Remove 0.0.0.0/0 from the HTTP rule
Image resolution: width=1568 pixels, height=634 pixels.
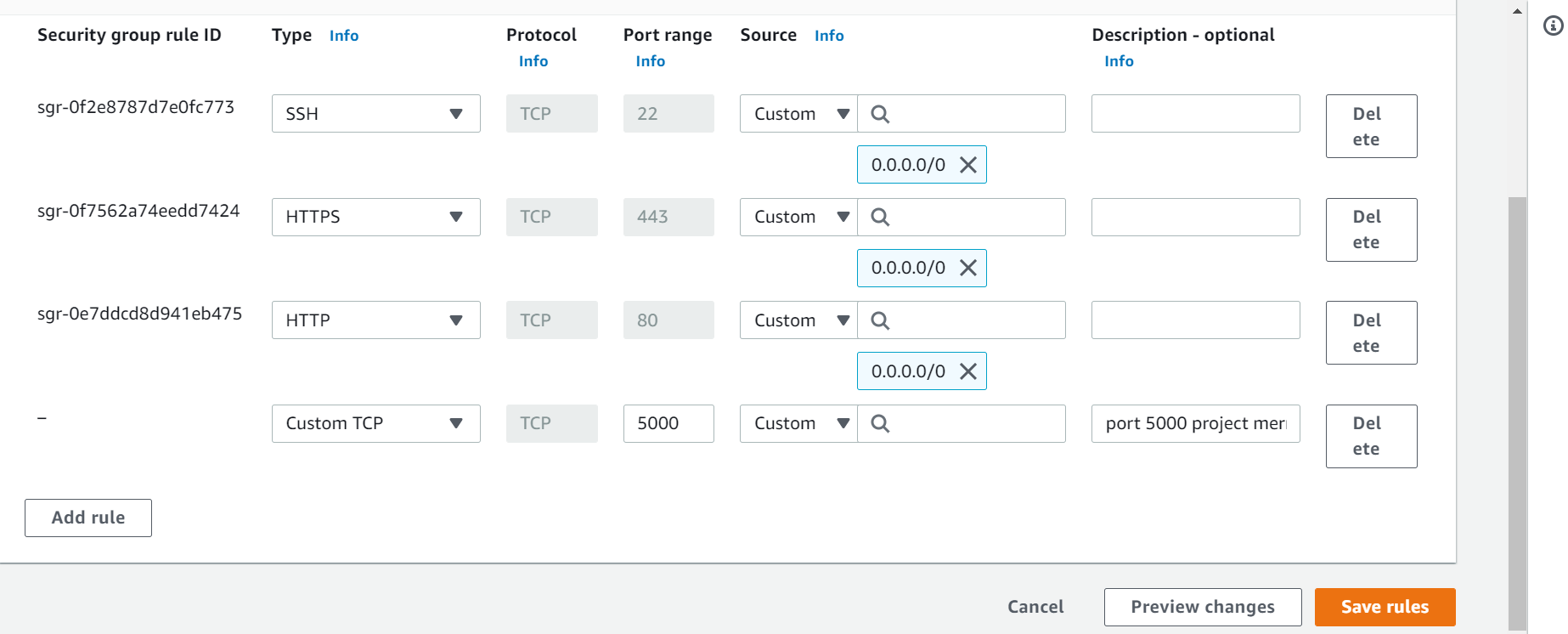tap(967, 371)
